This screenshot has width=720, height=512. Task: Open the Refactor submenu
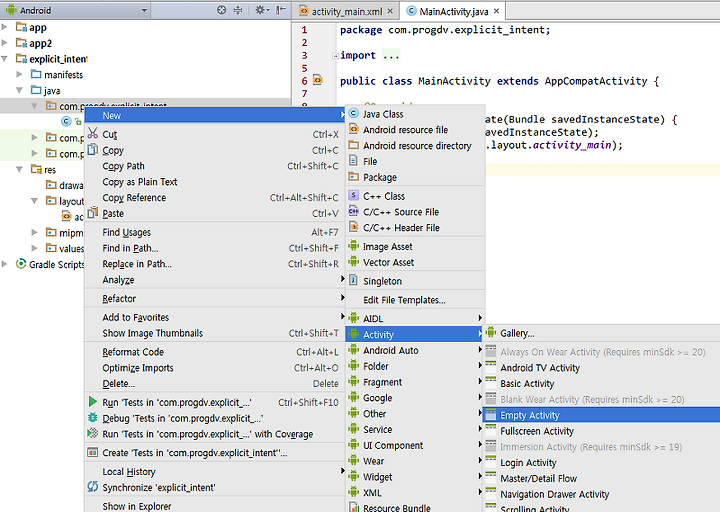(x=215, y=298)
